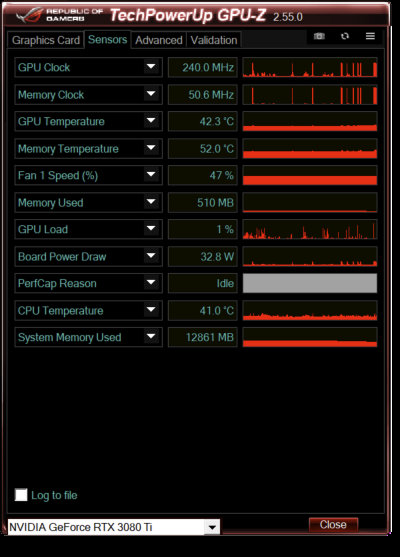Click the Republic of Gamers logo
The height and width of the screenshot is (557, 400).
pyautogui.click(x=60, y=15)
